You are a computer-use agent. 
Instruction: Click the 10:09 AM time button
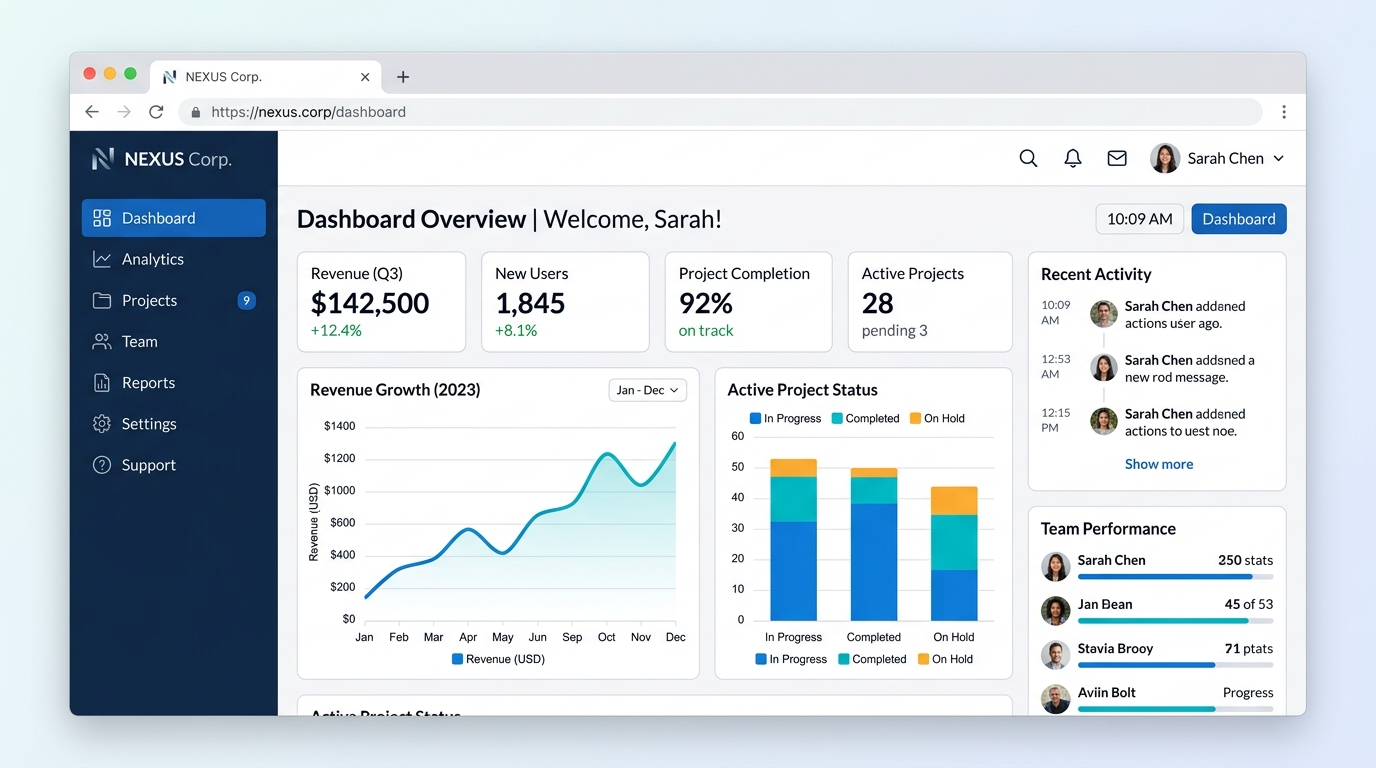click(1140, 219)
